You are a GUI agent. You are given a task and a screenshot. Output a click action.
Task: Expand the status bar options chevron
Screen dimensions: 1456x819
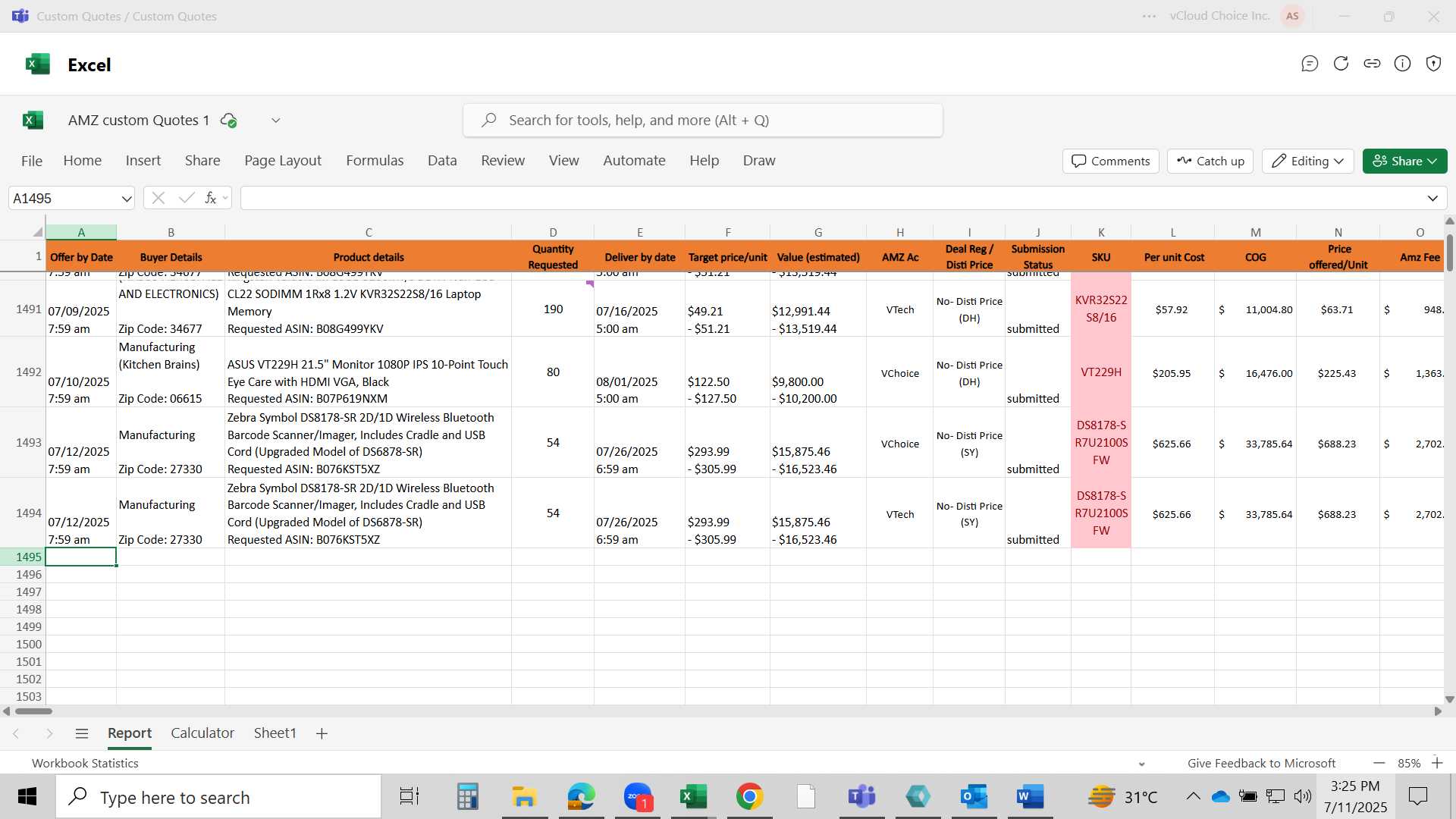pyautogui.click(x=1142, y=764)
